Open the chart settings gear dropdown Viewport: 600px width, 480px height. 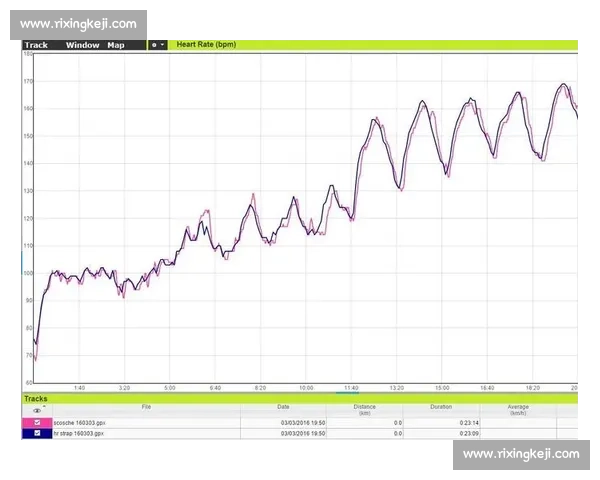click(x=158, y=45)
